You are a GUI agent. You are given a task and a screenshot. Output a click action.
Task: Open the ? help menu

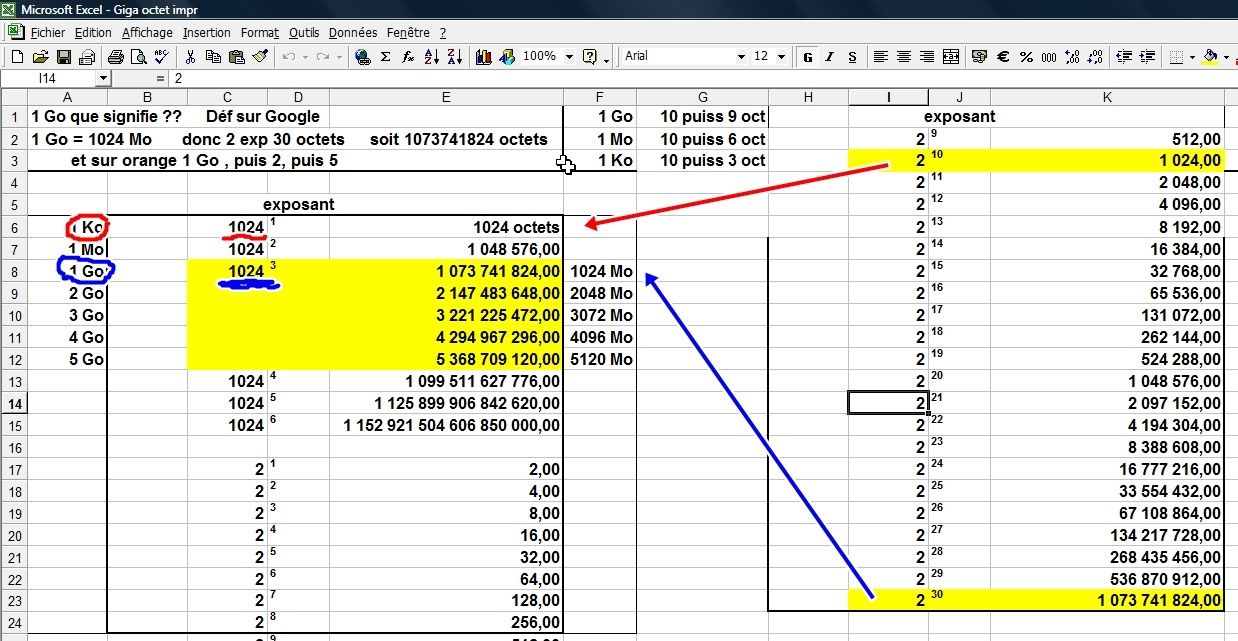[443, 32]
